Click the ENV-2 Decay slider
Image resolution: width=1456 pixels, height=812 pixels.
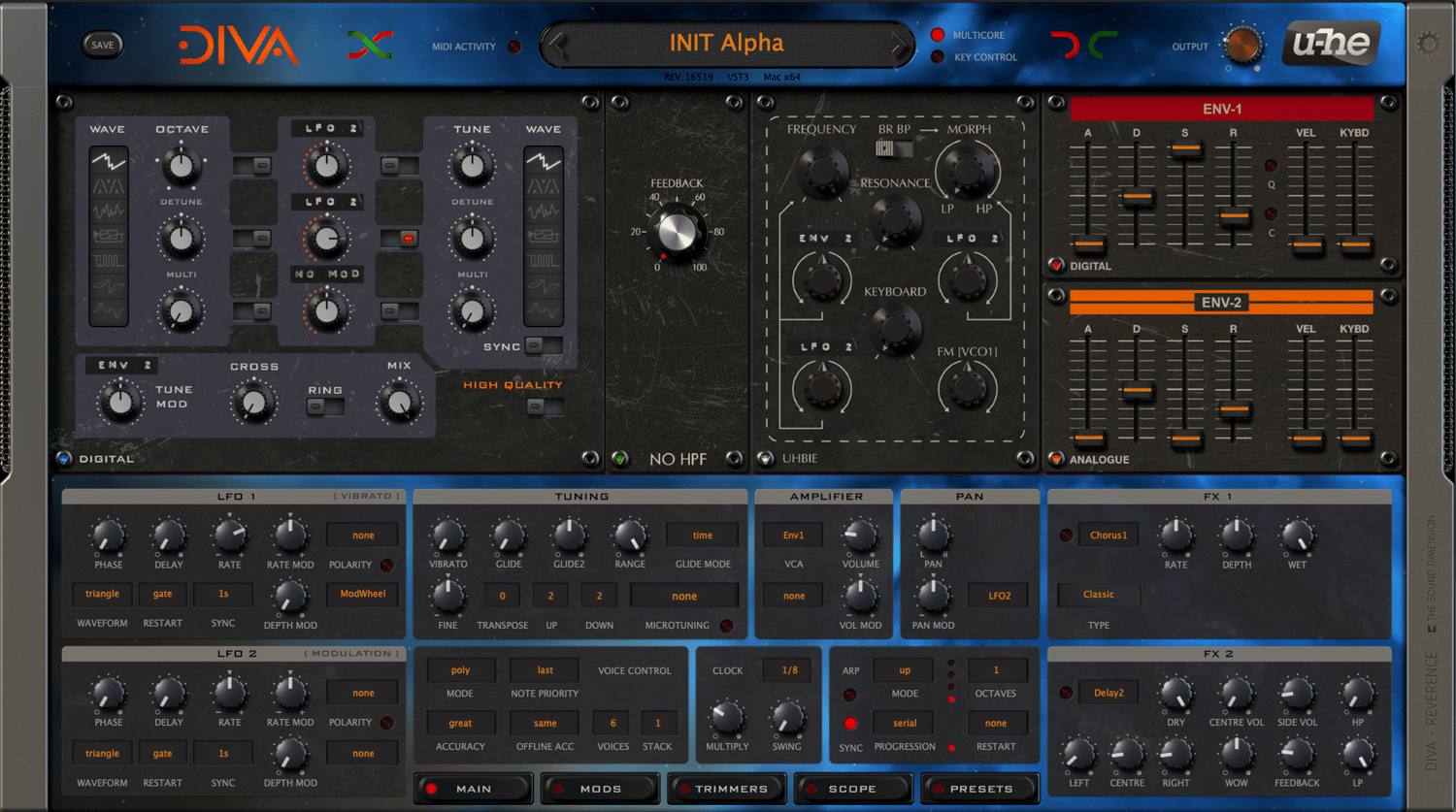click(x=1137, y=391)
